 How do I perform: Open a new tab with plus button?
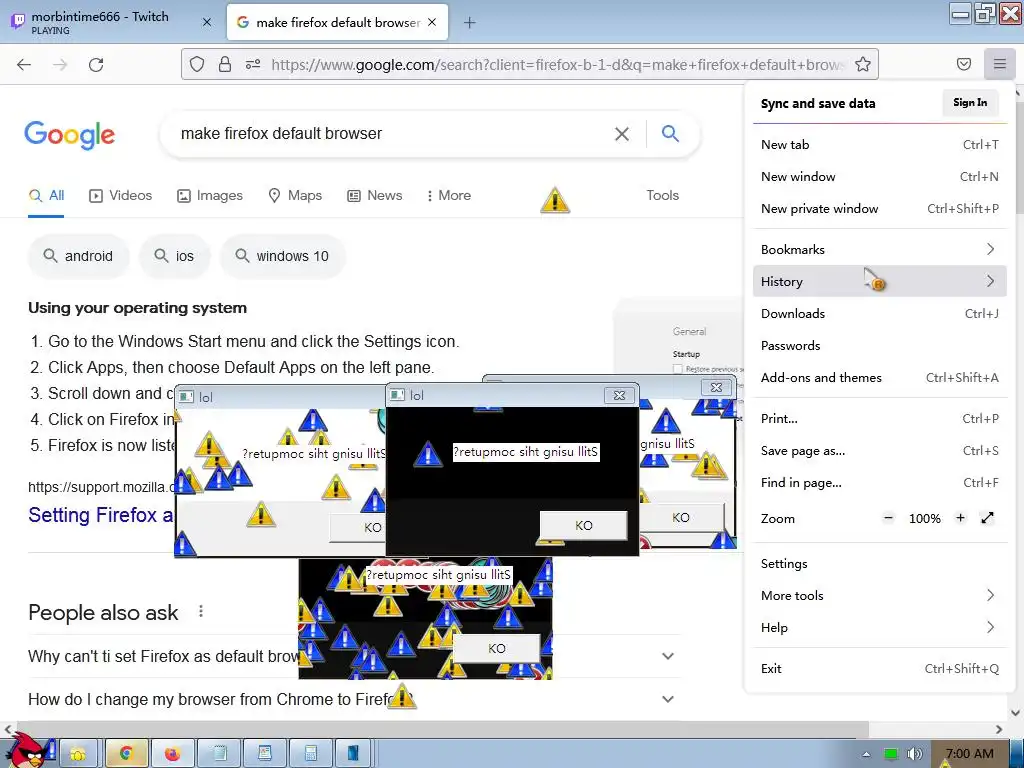[470, 23]
